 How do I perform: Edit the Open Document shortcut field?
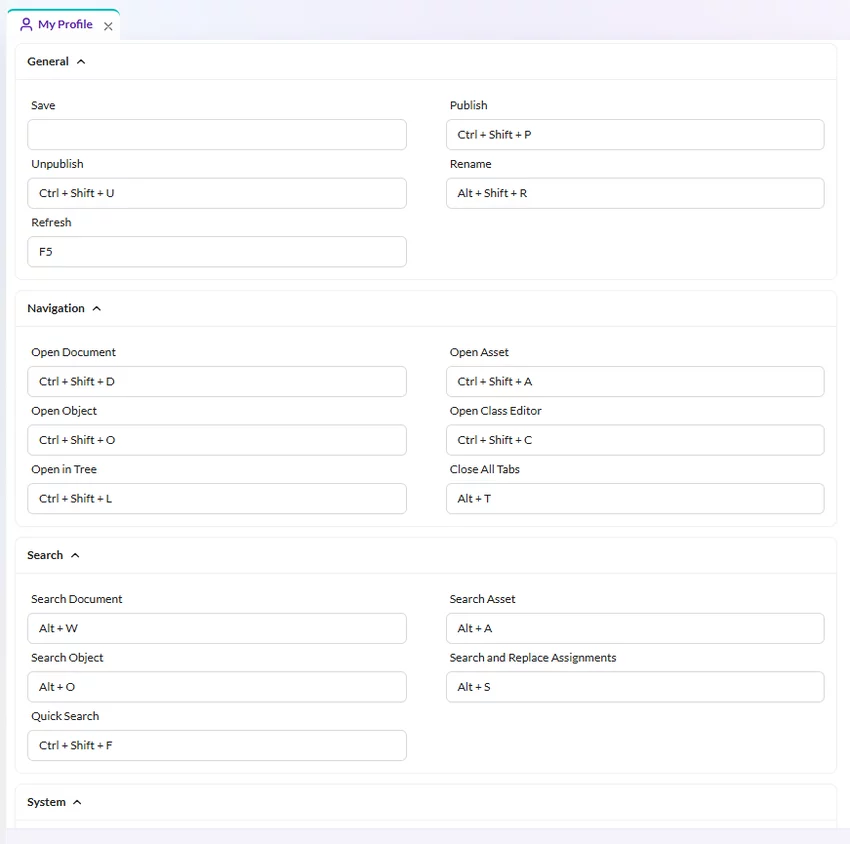217,382
